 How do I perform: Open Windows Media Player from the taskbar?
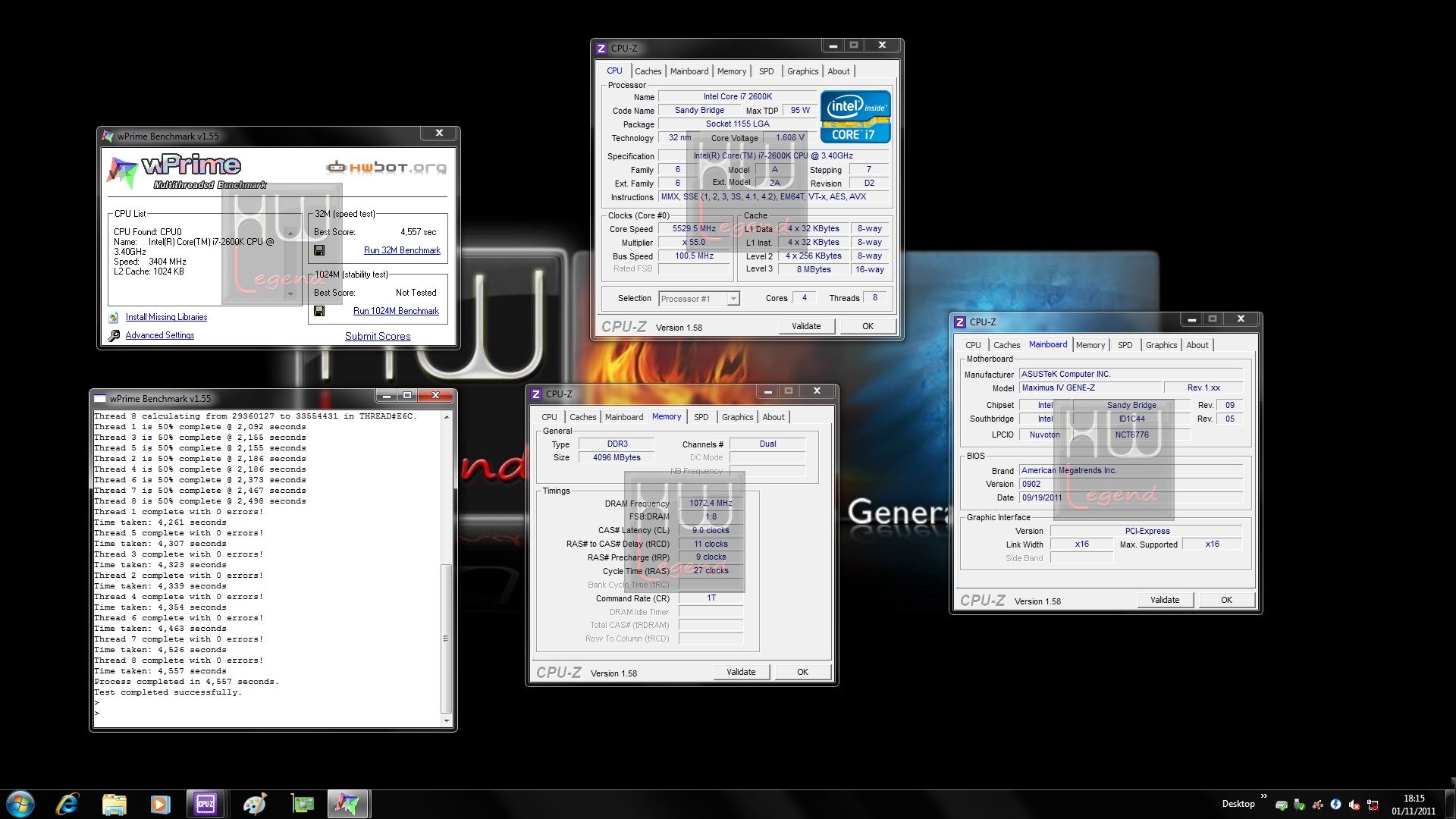click(x=160, y=804)
